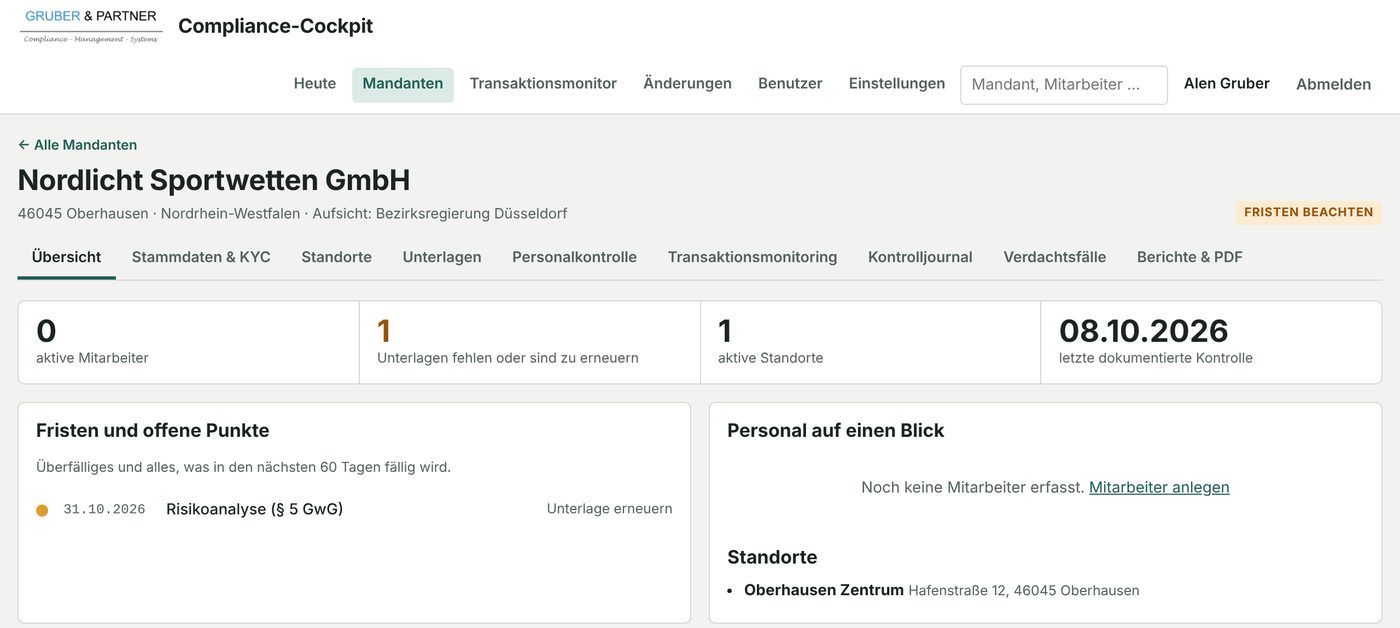
Task: Click the Mandant, Mitarbeiter search field
Action: 1064,85
